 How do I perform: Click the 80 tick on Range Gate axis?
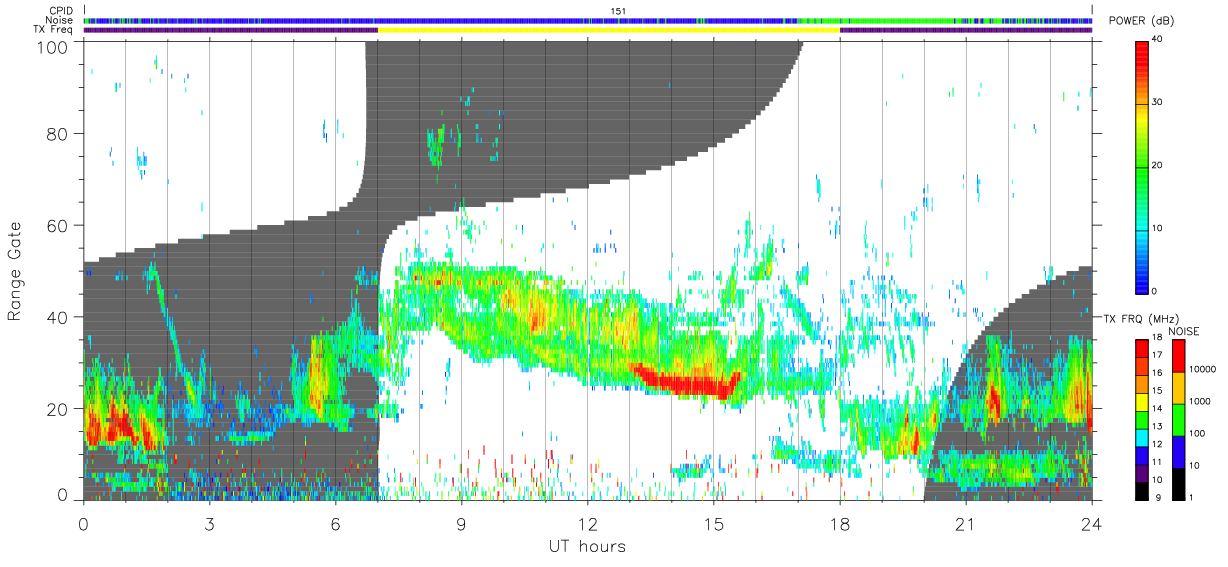click(59, 134)
